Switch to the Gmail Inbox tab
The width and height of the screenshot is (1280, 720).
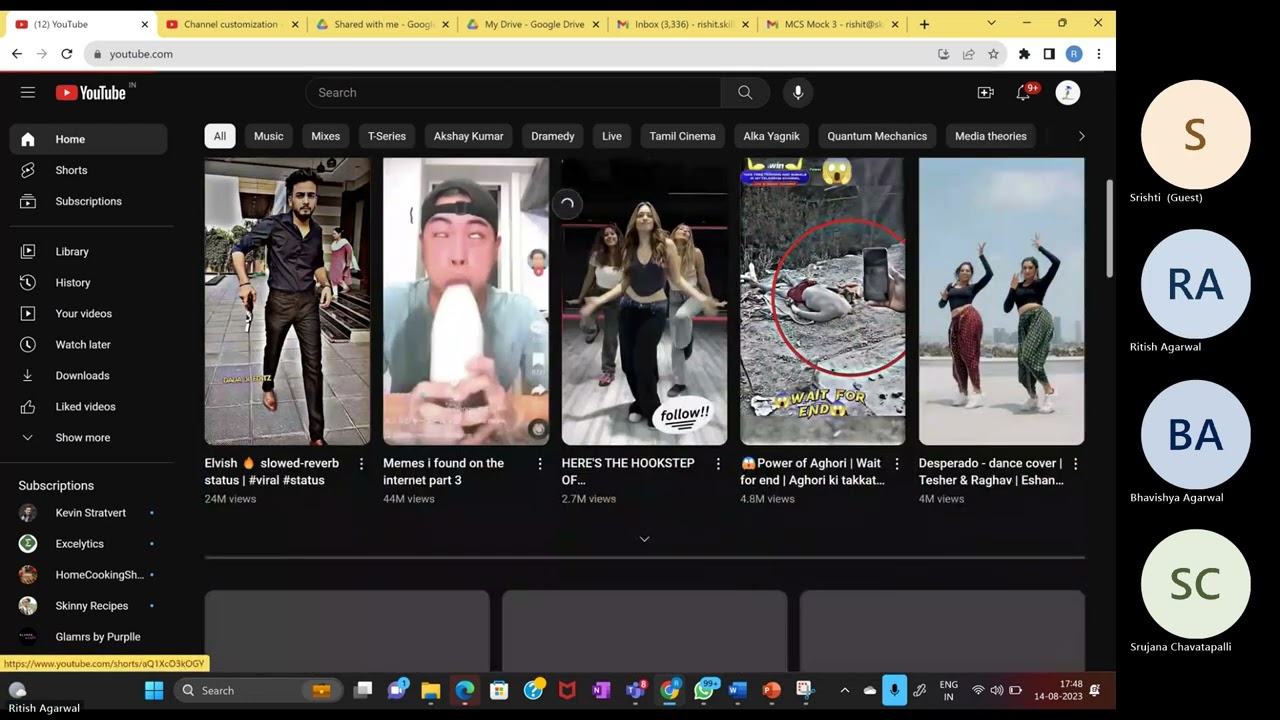coord(683,24)
